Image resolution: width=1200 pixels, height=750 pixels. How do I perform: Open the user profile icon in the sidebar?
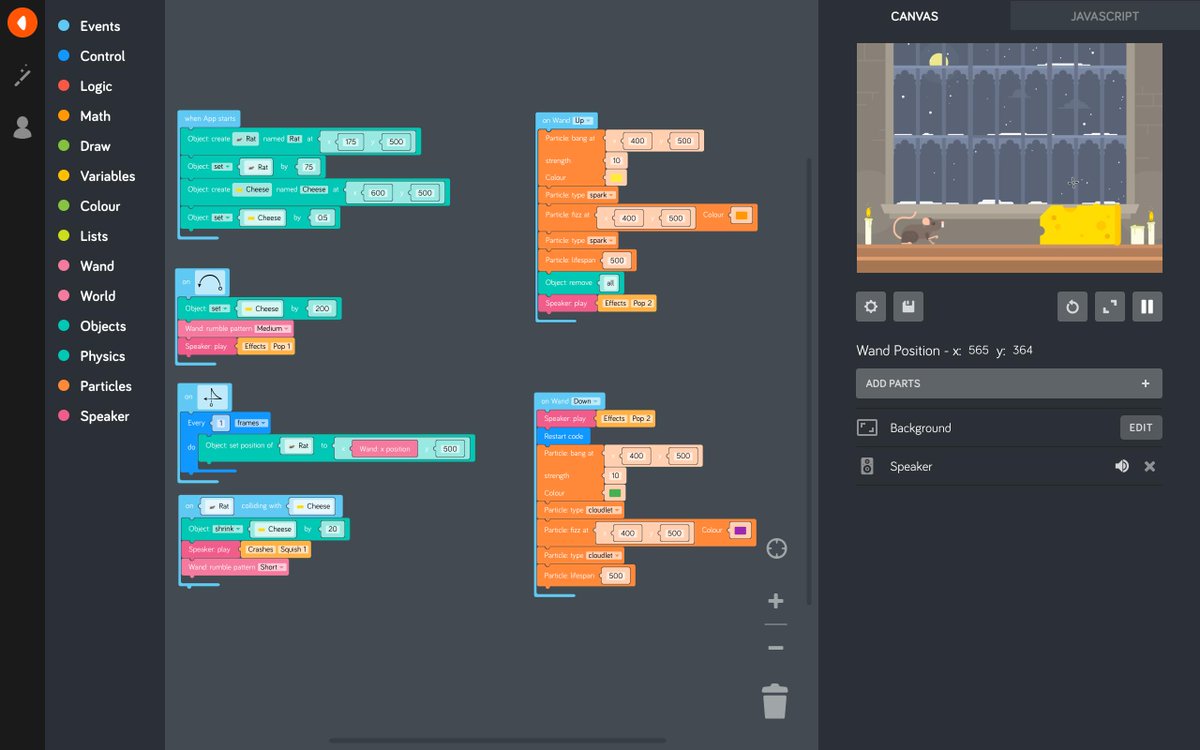point(22,127)
